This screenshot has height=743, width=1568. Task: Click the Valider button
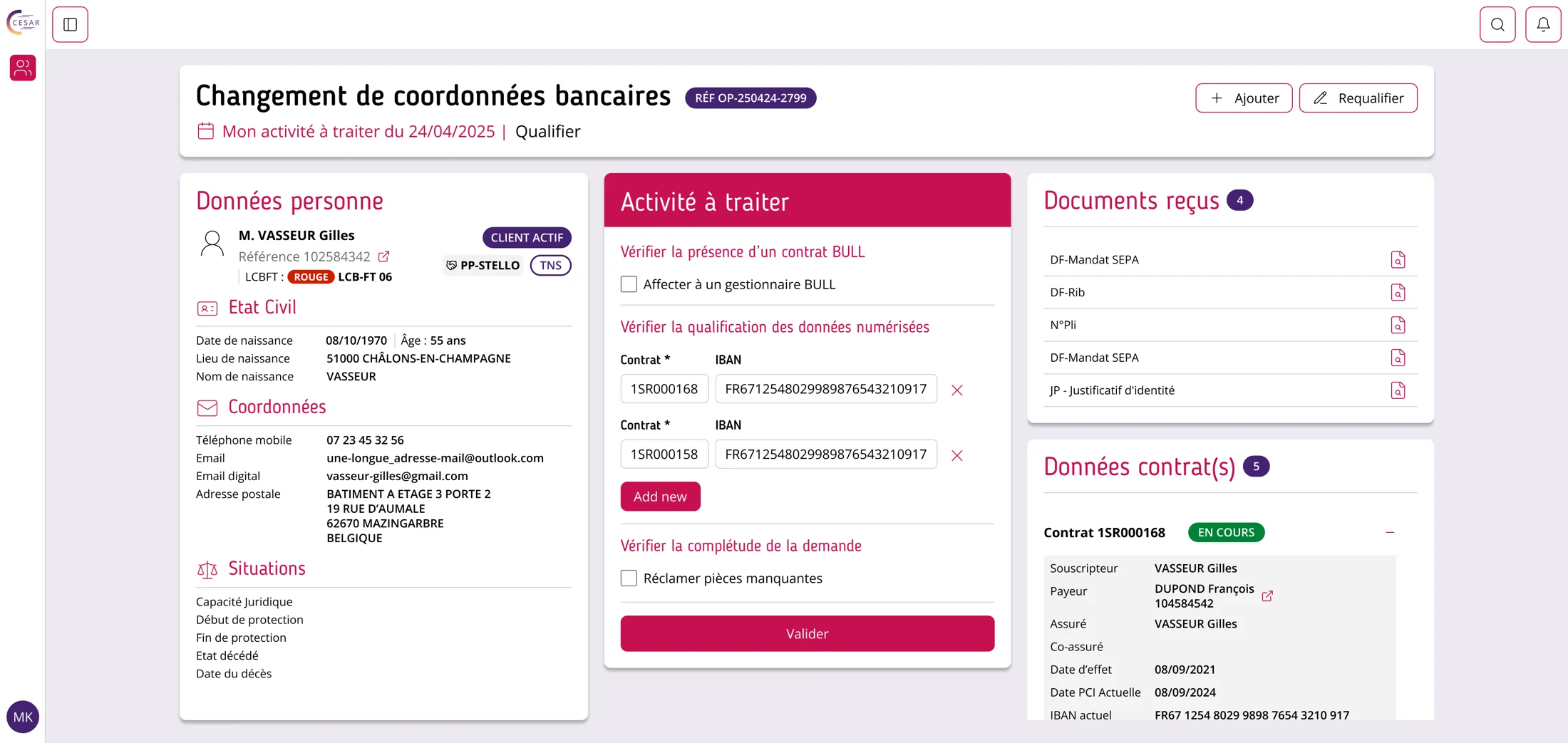[x=807, y=633]
